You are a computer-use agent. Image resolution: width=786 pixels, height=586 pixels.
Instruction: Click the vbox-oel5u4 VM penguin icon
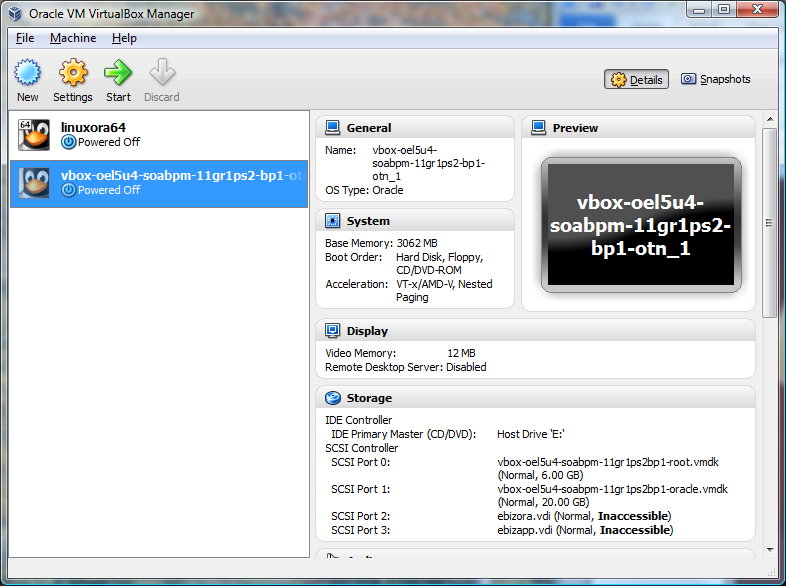34,183
